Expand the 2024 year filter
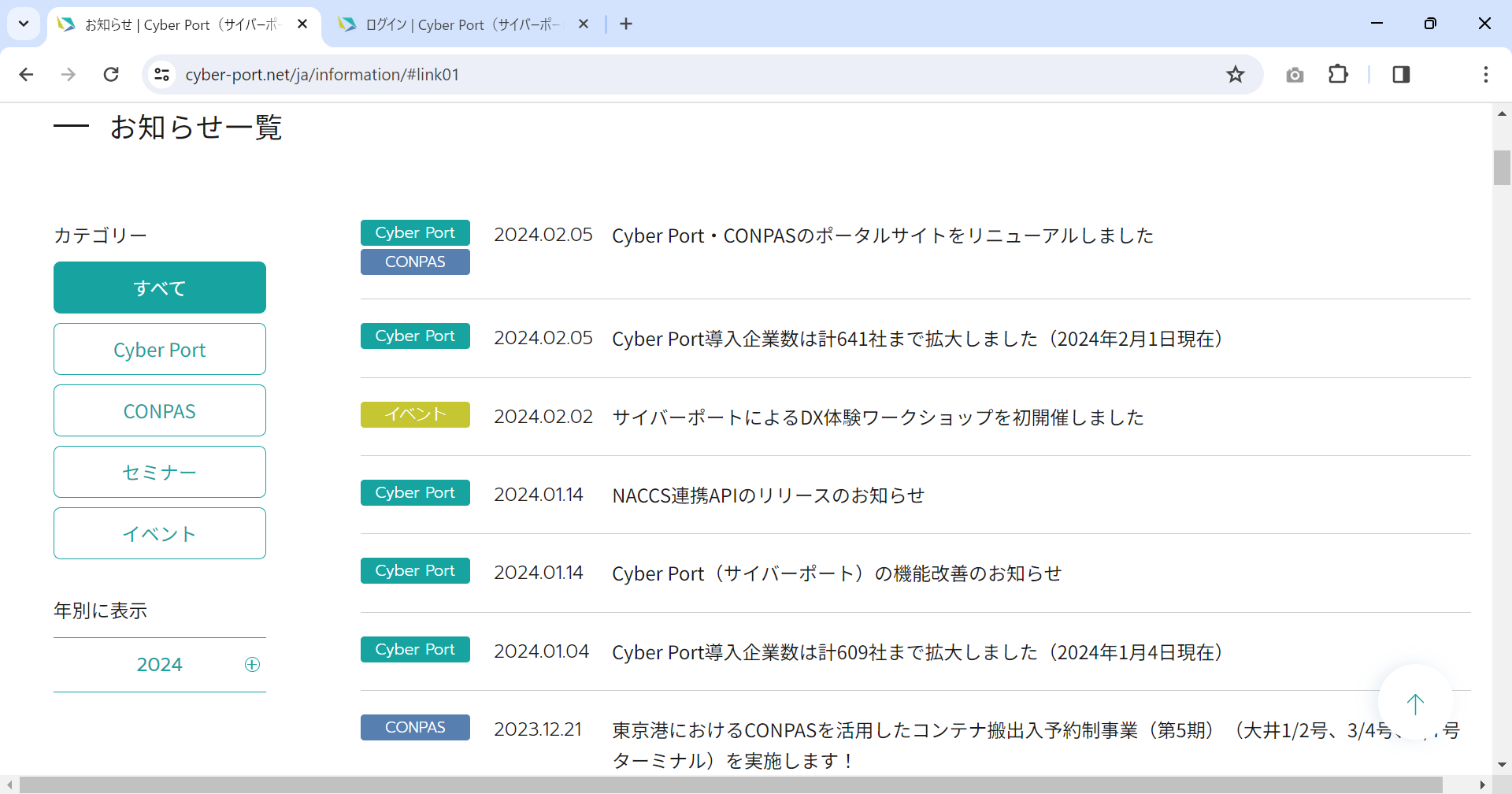 (x=252, y=664)
